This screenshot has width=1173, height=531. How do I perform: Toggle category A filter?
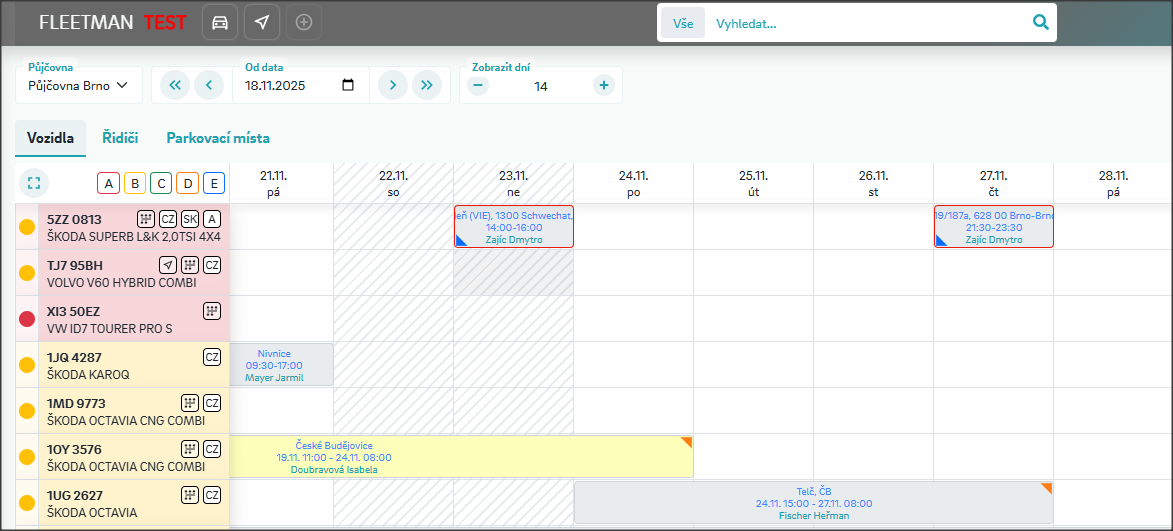pyautogui.click(x=108, y=183)
